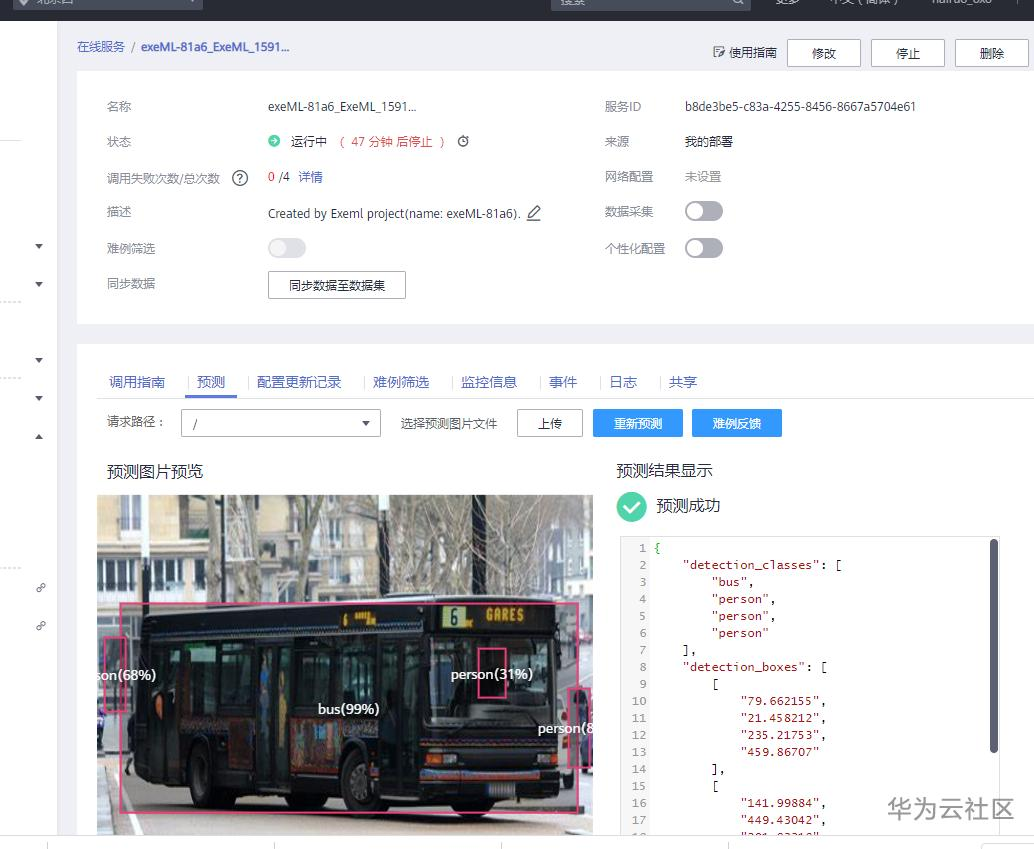Open the 难例筛选 tab
The height and width of the screenshot is (849, 1034).
click(401, 382)
